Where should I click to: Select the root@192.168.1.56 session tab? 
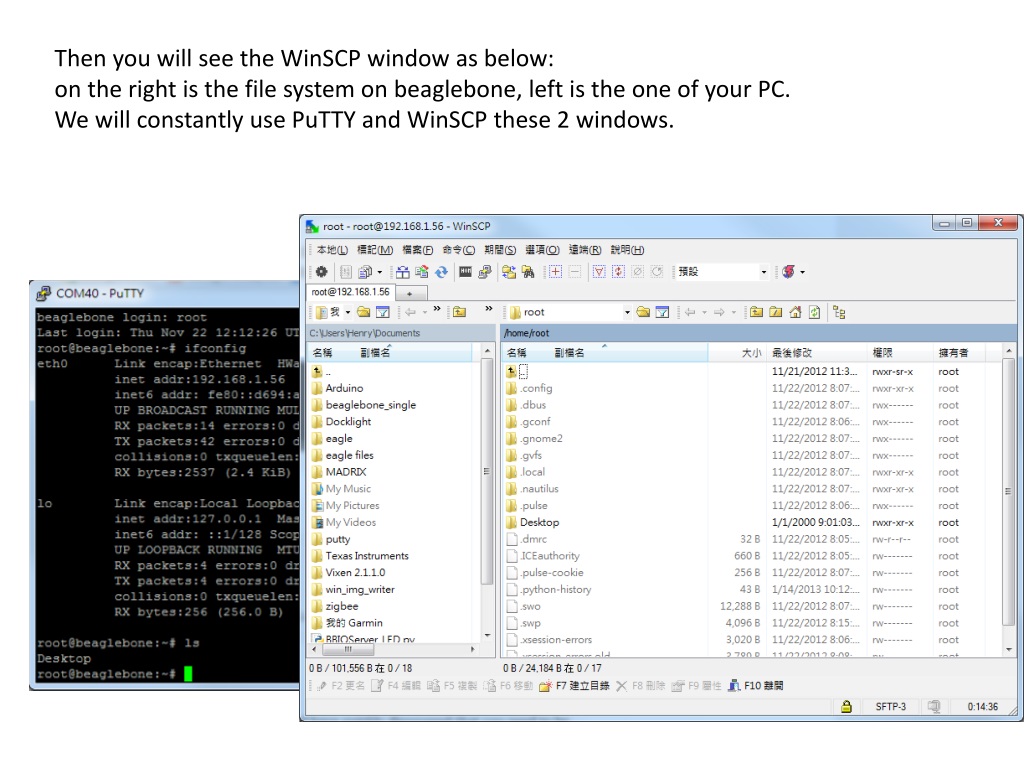pyautogui.click(x=351, y=292)
